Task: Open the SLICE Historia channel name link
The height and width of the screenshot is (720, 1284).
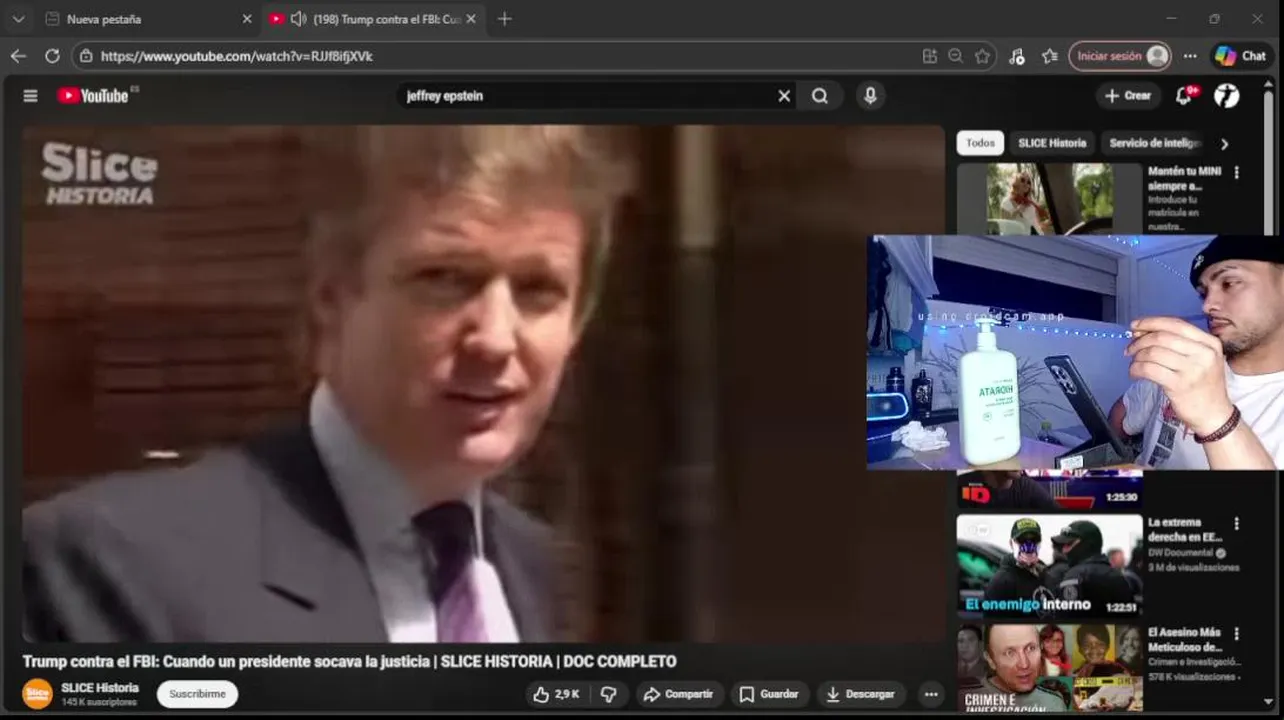Action: coord(100,688)
